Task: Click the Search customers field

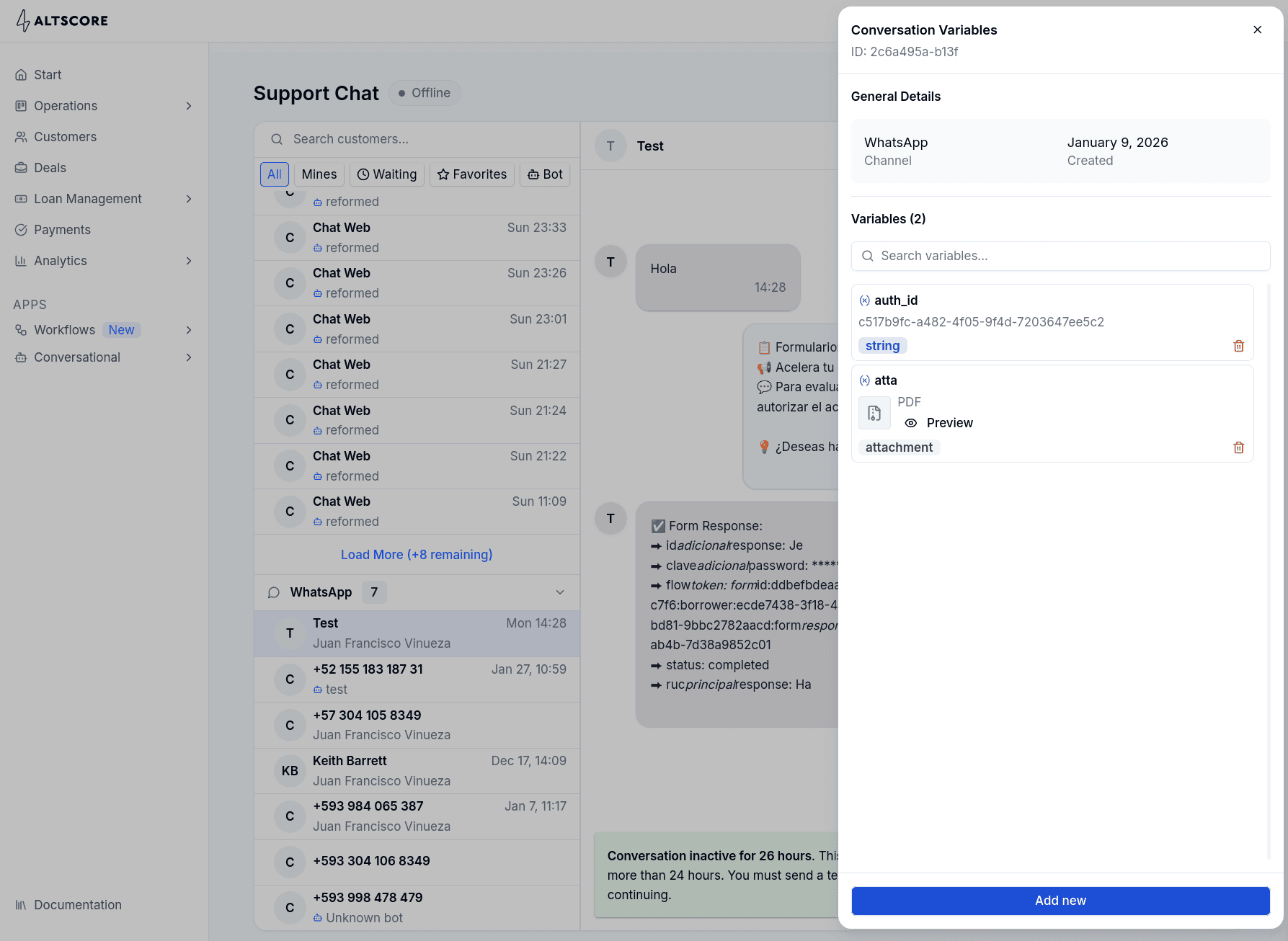Action: click(x=417, y=139)
